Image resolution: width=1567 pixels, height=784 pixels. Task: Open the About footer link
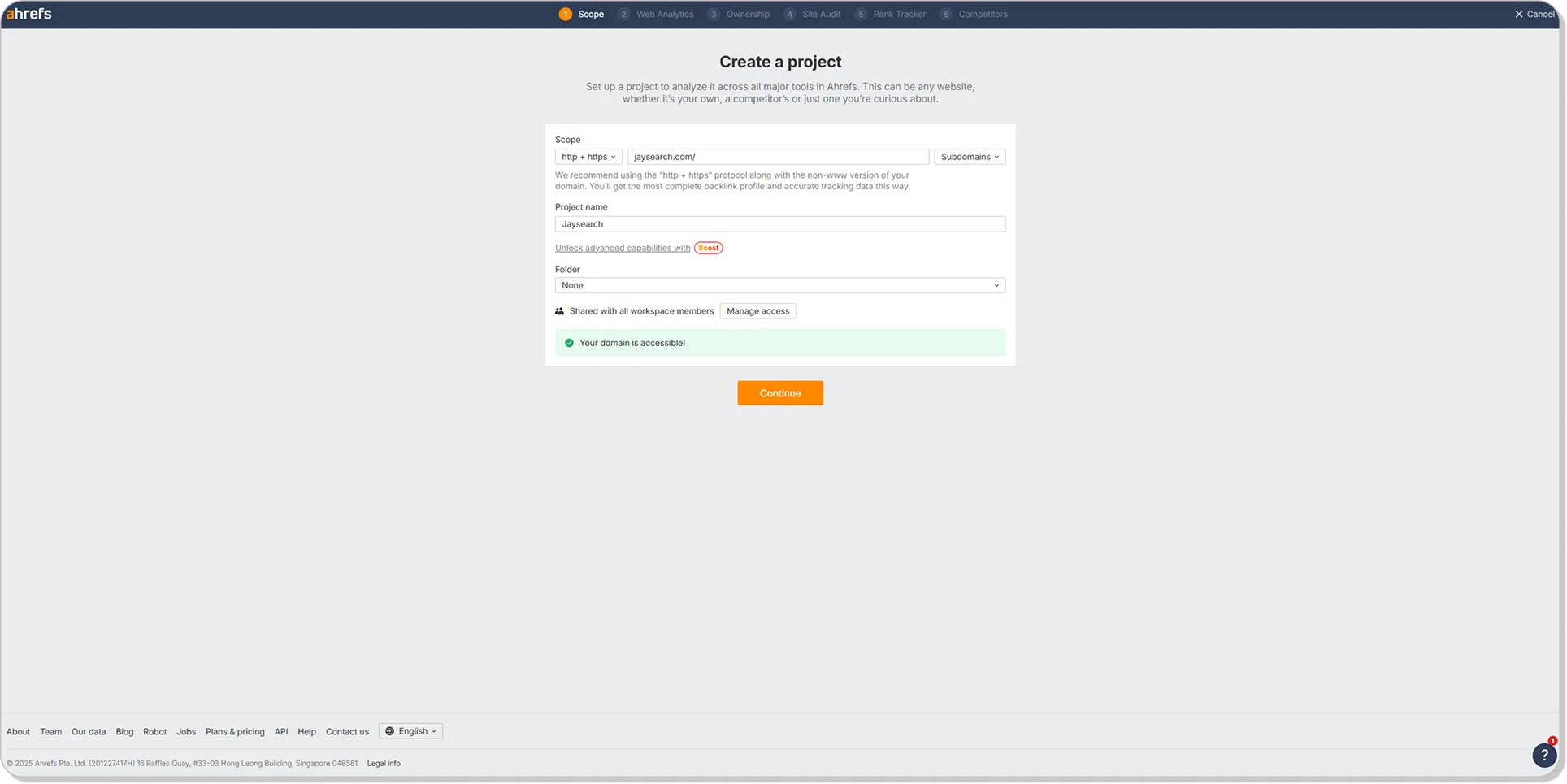18,732
